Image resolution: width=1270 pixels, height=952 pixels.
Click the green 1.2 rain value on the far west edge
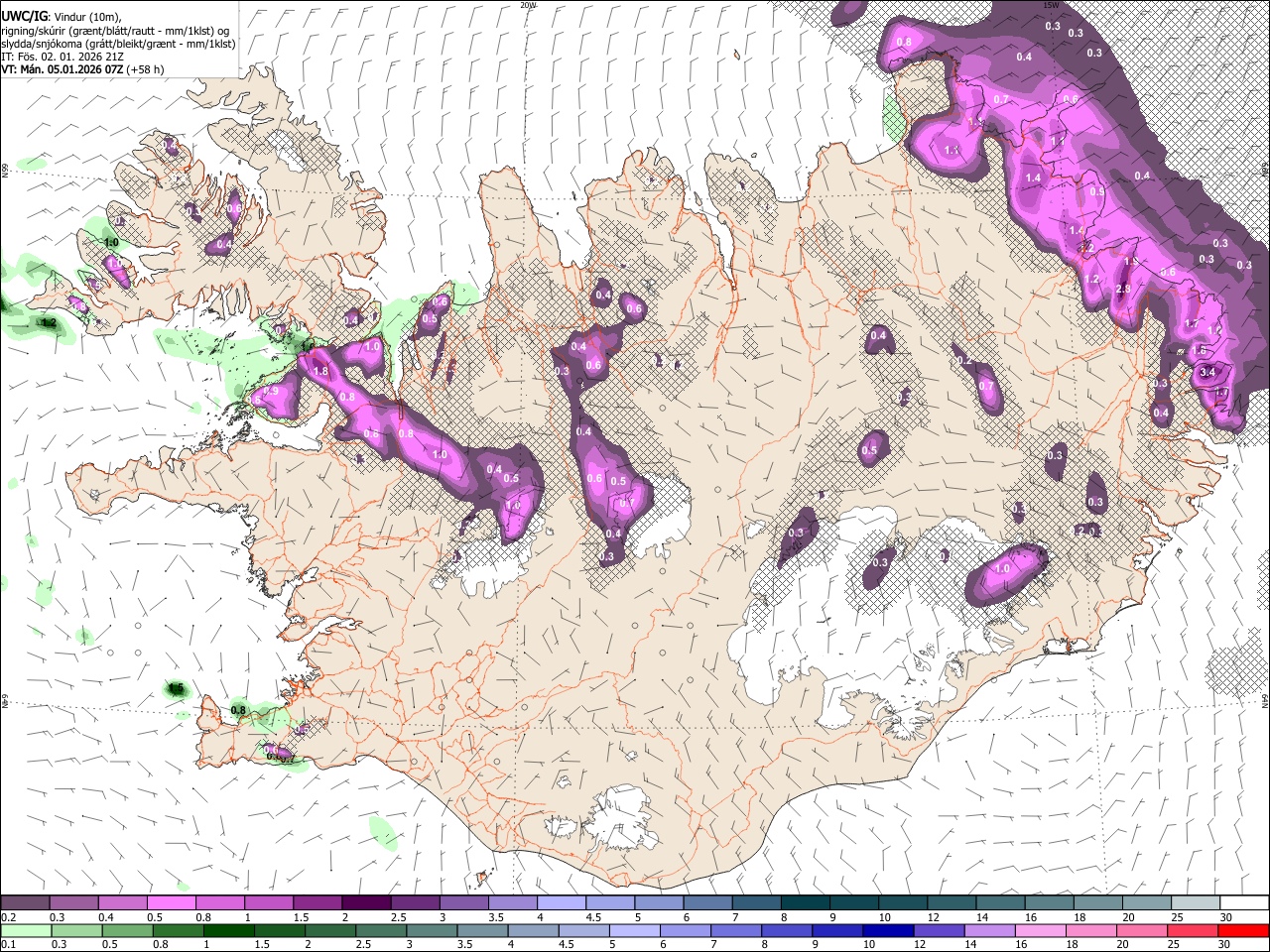[x=48, y=322]
